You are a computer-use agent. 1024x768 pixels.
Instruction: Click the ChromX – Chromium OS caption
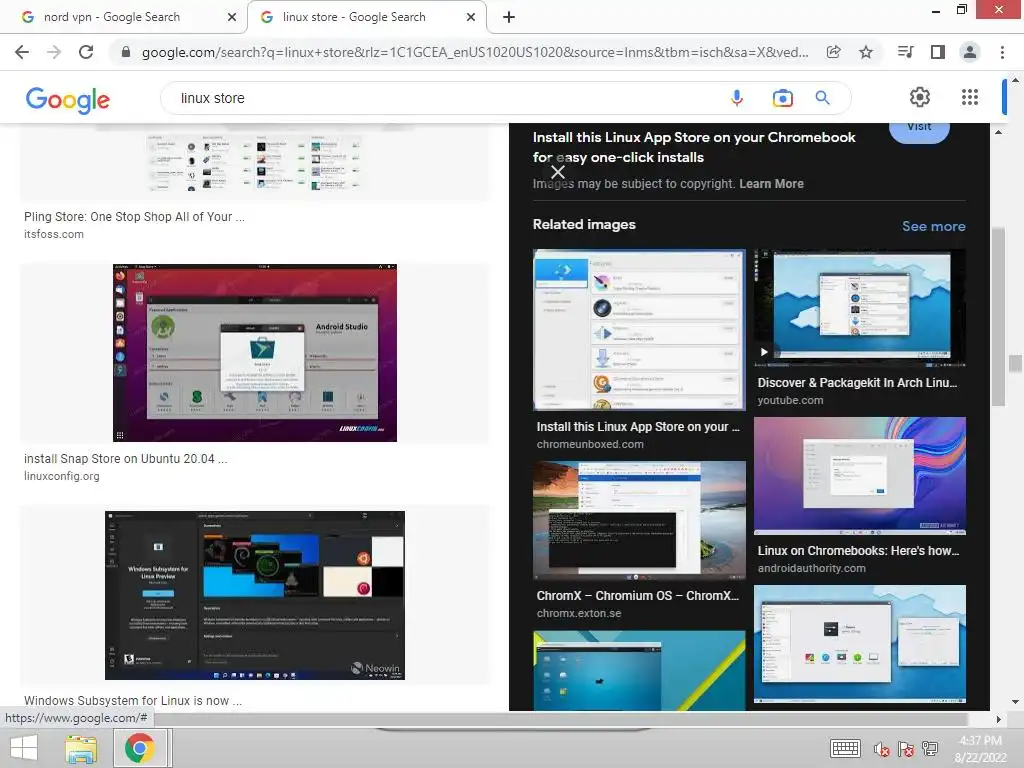pos(637,596)
